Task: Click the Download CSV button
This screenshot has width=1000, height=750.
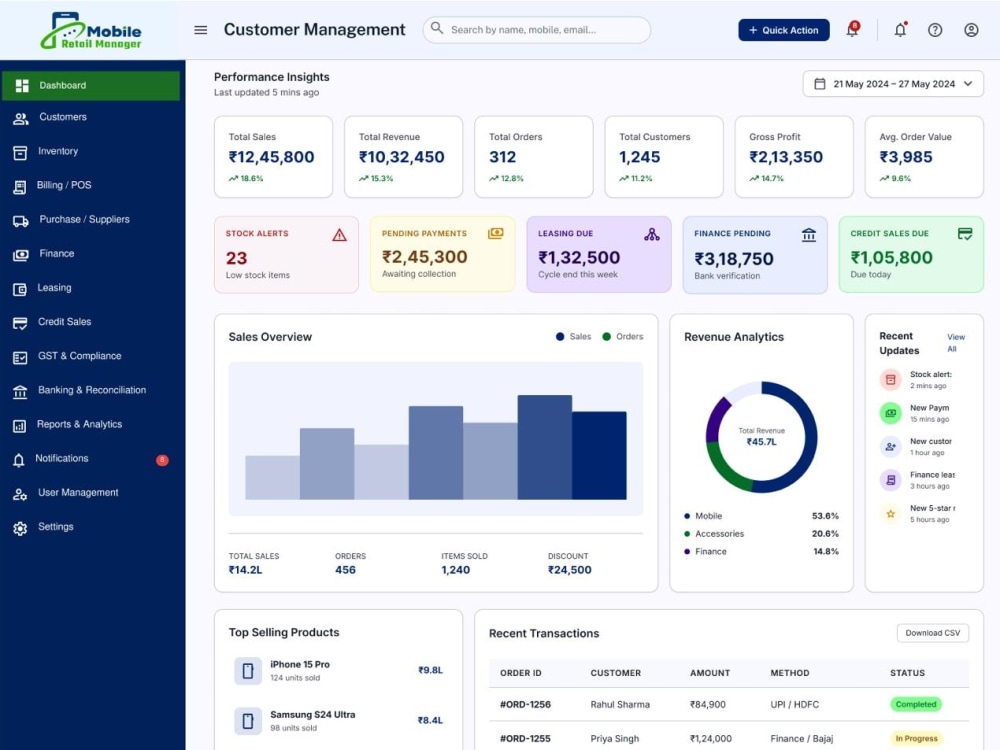Action: 932,633
